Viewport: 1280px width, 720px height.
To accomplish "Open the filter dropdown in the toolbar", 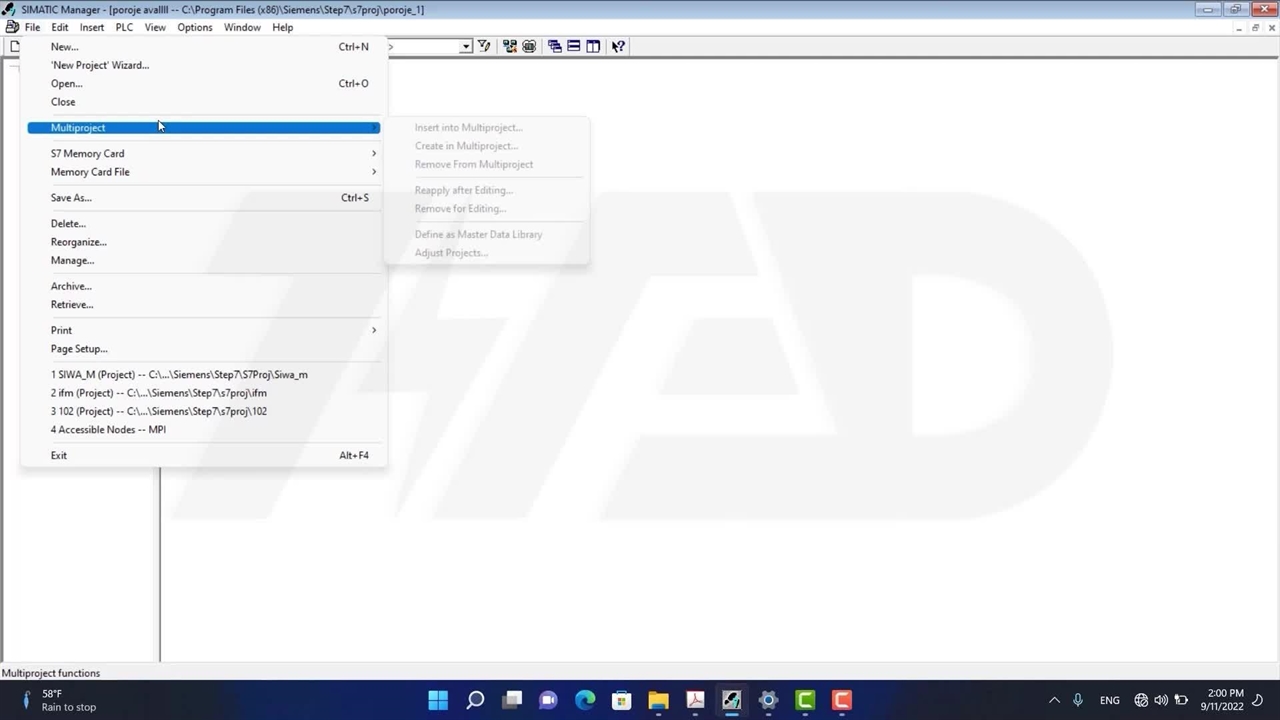I will pyautogui.click(x=466, y=46).
